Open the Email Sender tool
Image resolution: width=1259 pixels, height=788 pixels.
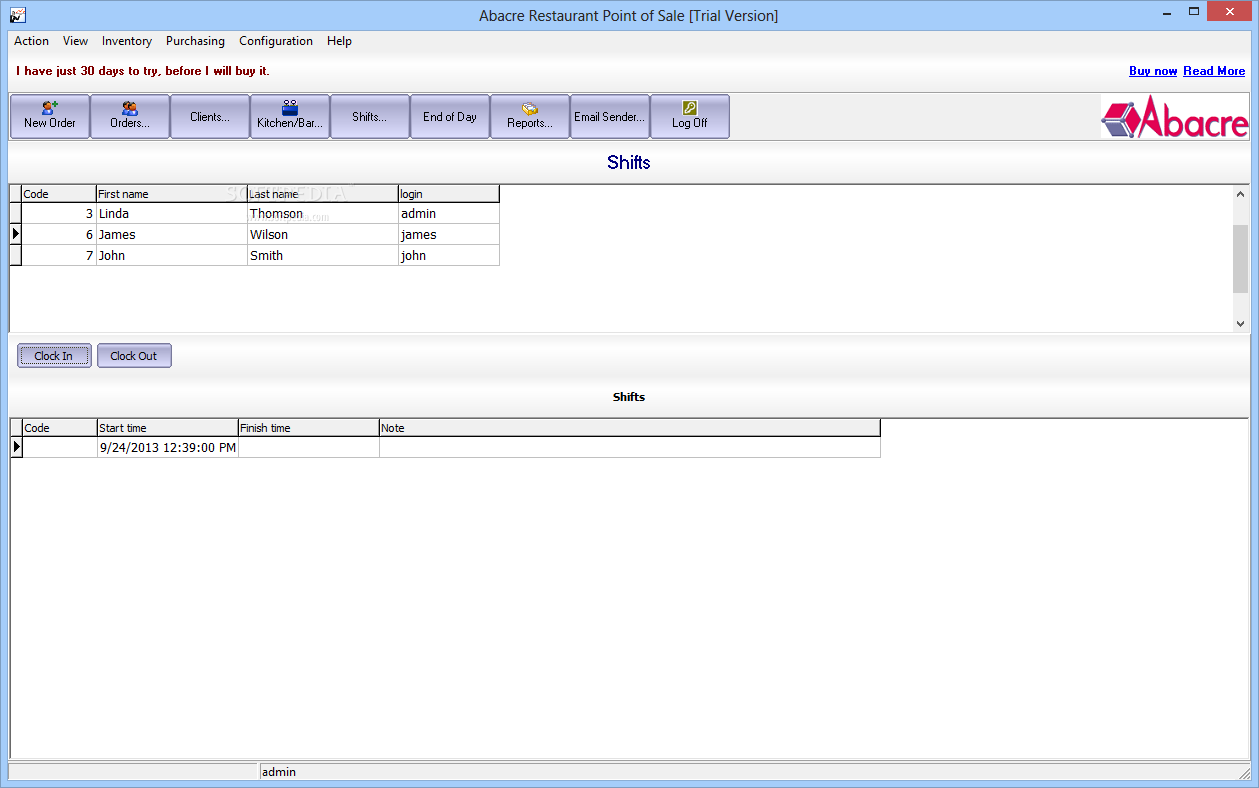pos(610,116)
